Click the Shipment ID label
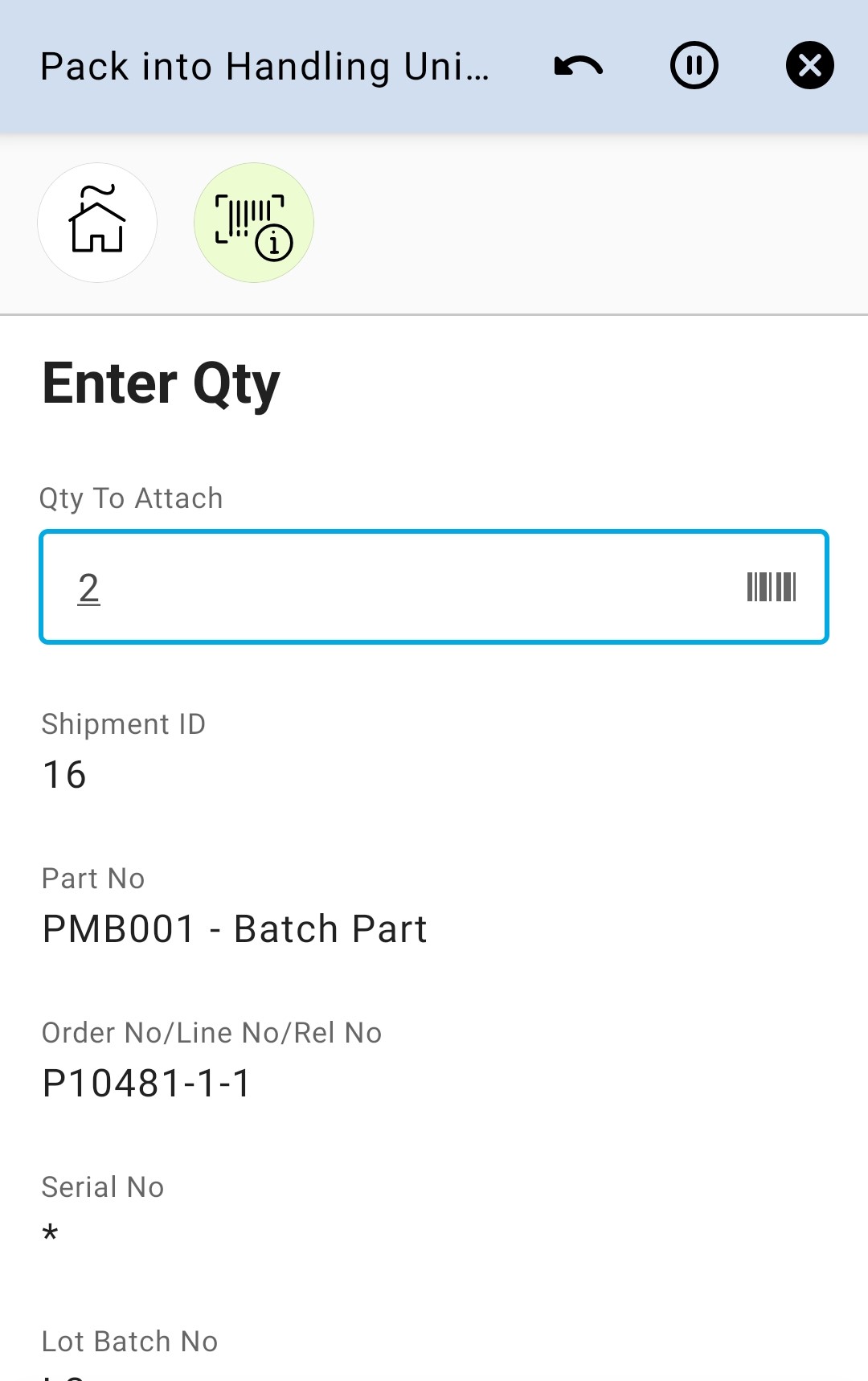868x1381 pixels. [x=124, y=724]
